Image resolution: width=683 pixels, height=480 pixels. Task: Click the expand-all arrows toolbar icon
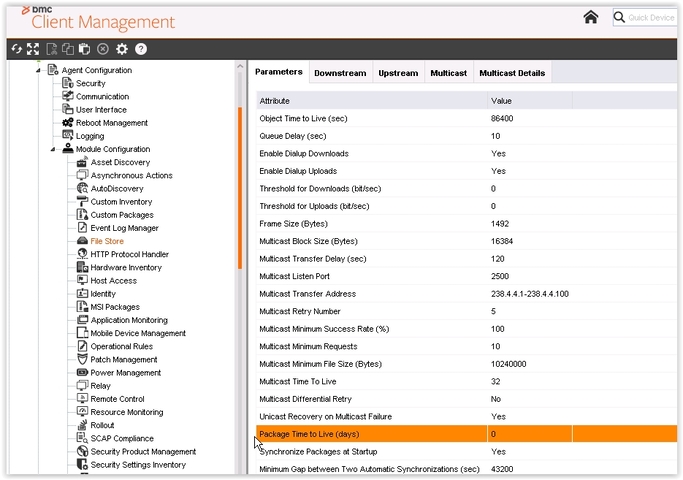click(x=33, y=48)
